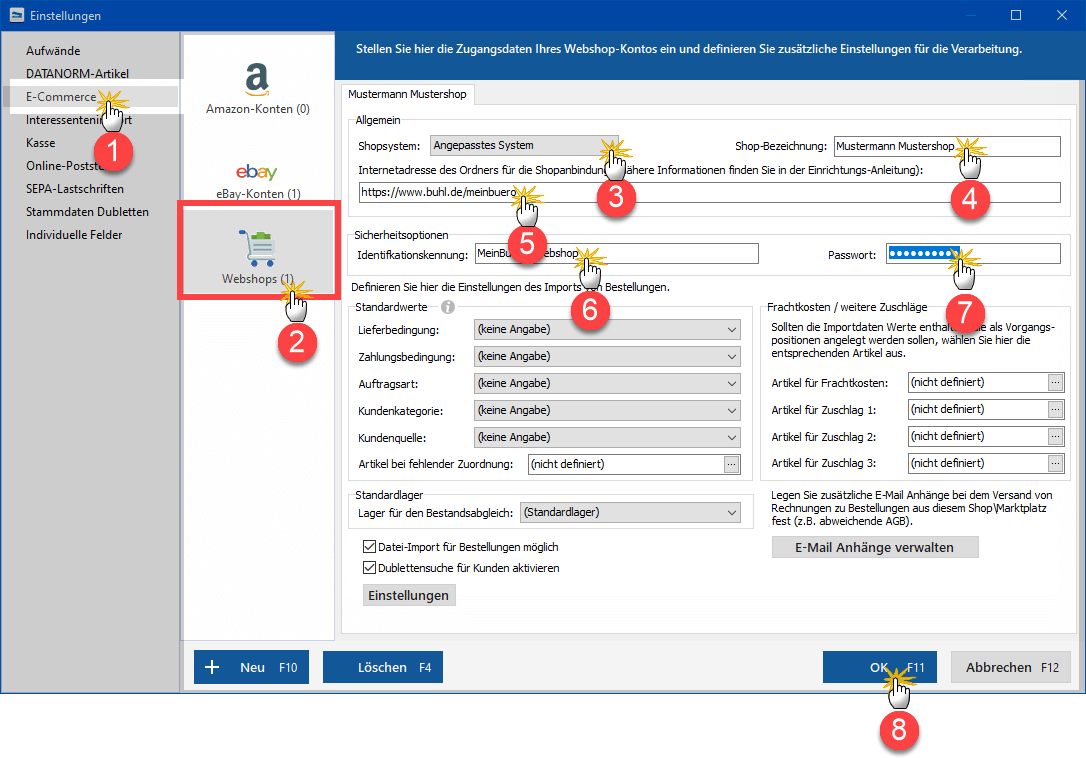1086x758 pixels.
Task: Click the Identifikationskennung field
Action: (x=616, y=254)
